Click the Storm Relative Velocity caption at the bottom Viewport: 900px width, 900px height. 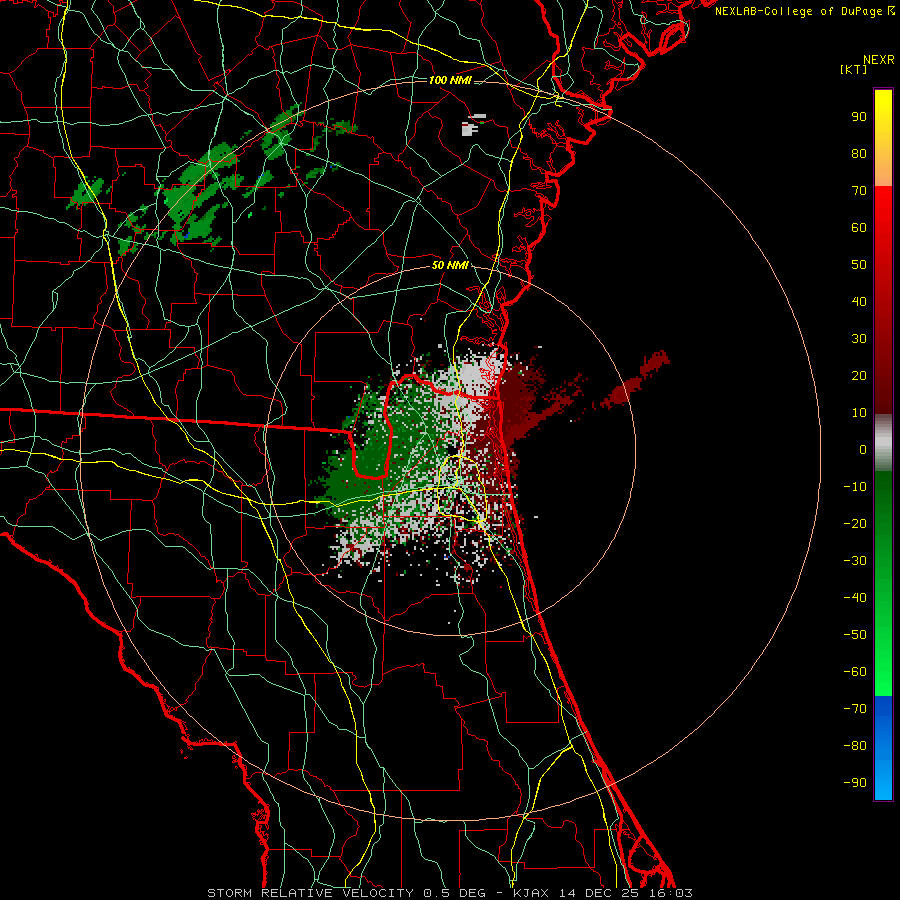(450, 893)
